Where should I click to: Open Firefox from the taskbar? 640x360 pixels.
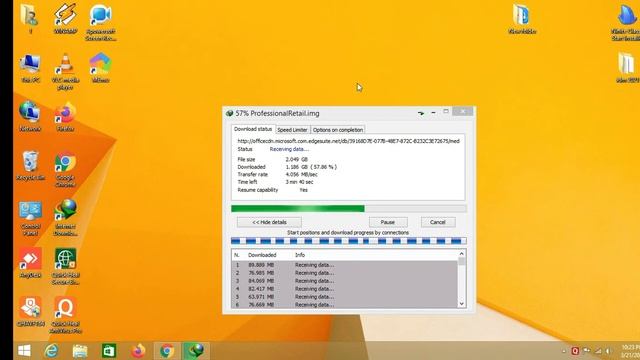point(138,351)
